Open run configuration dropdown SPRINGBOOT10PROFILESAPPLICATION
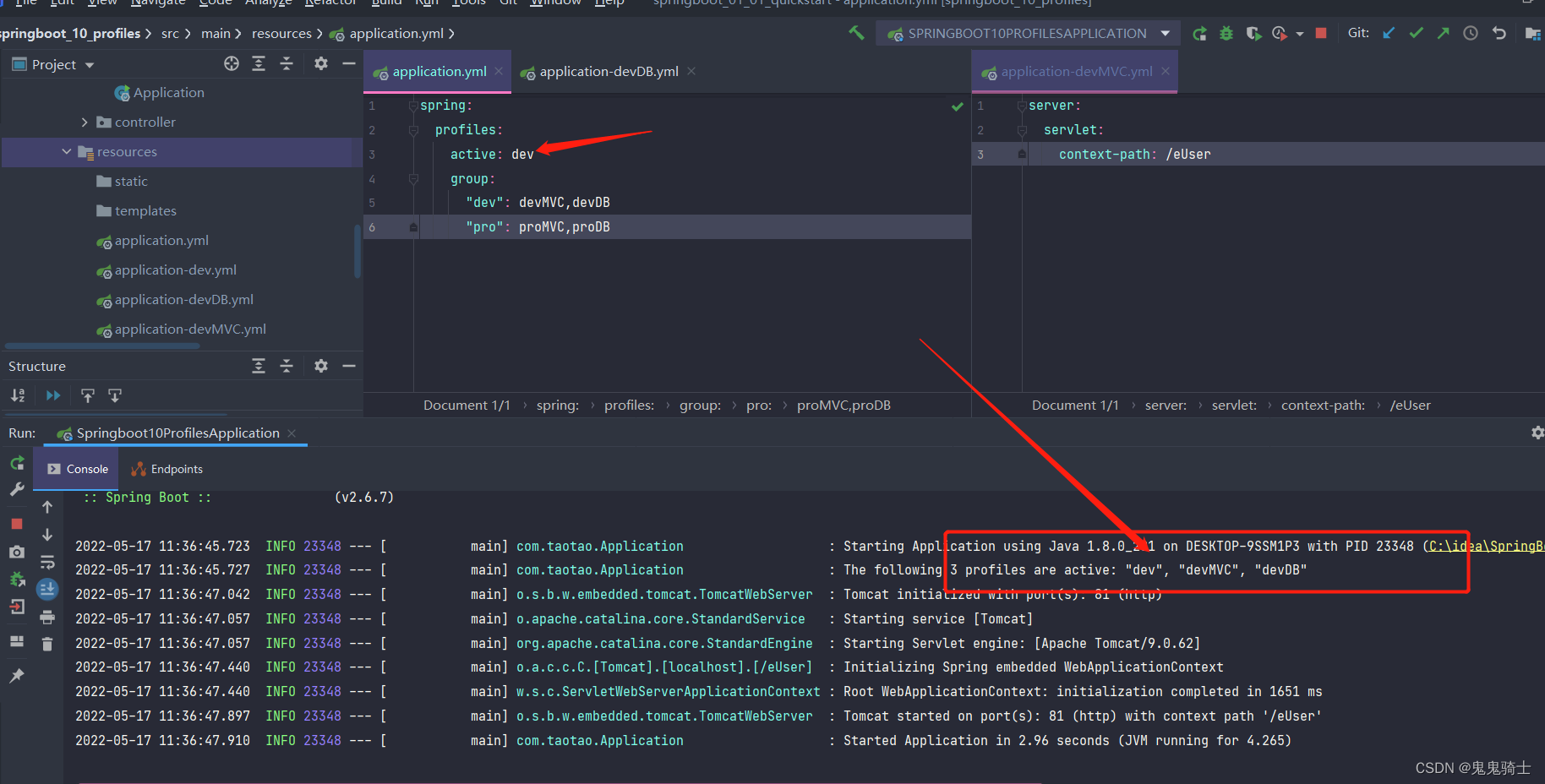 pos(1028,33)
